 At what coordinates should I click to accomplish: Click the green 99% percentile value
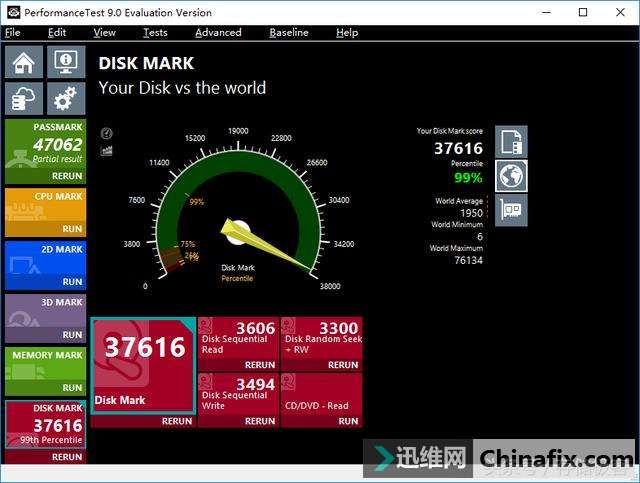(x=468, y=178)
